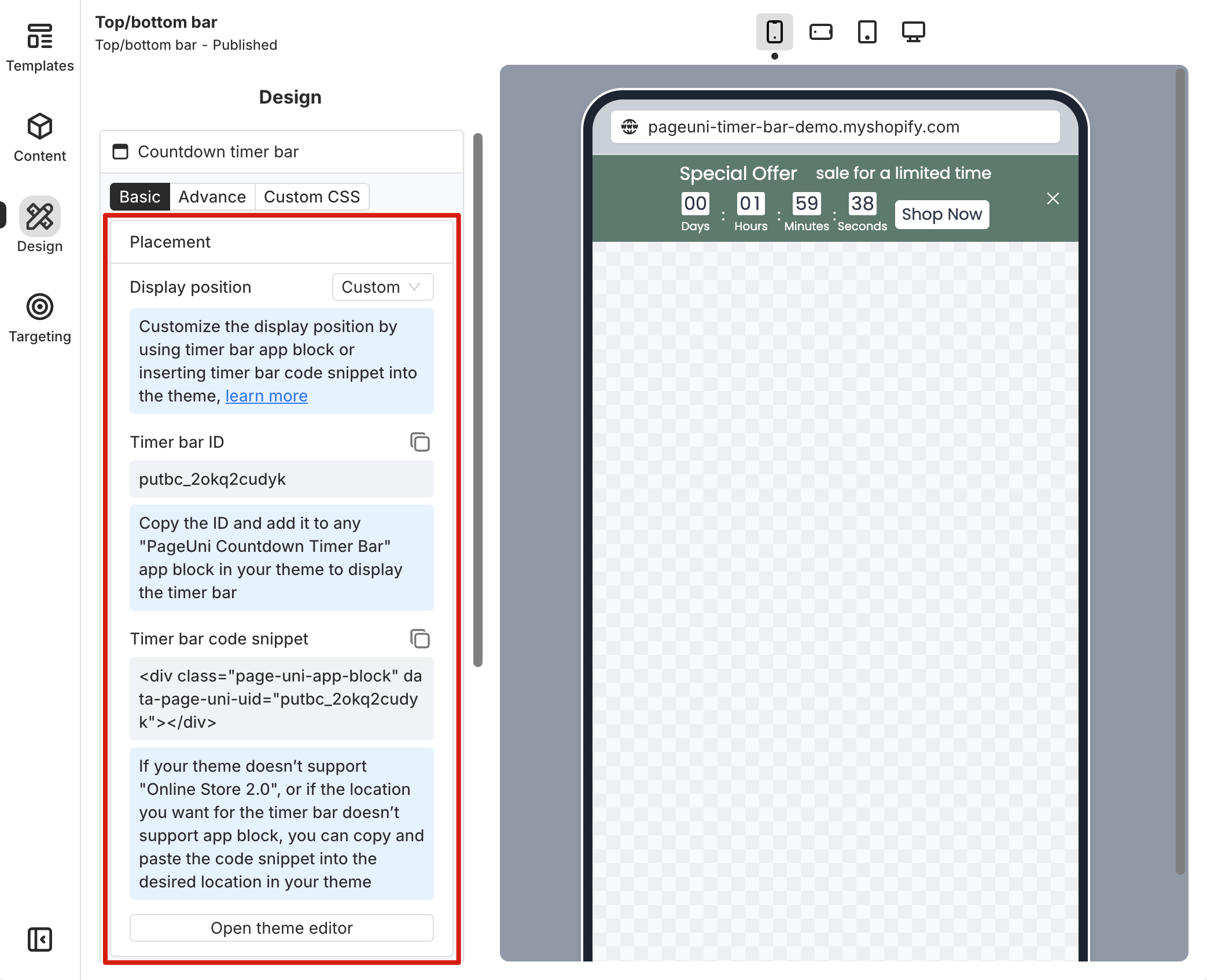1207x980 pixels.
Task: Click the design panel scrollbar
Action: 478,399
